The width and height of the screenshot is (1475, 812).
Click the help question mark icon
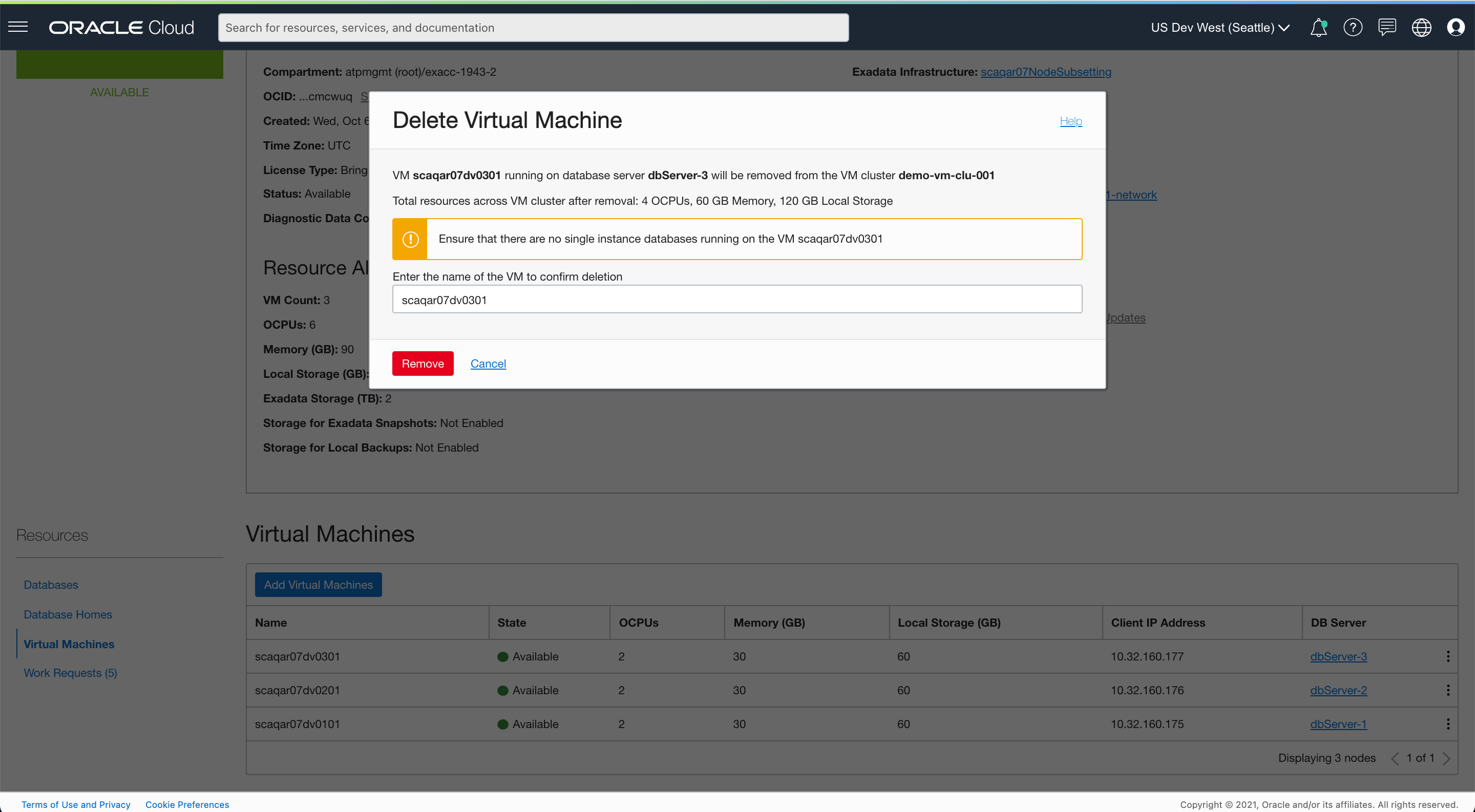point(1353,28)
